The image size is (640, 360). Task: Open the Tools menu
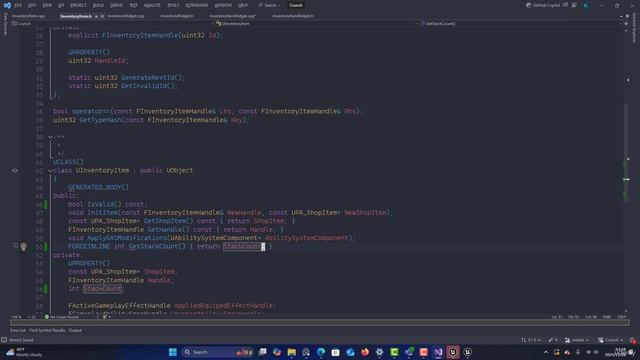coord(173,5)
